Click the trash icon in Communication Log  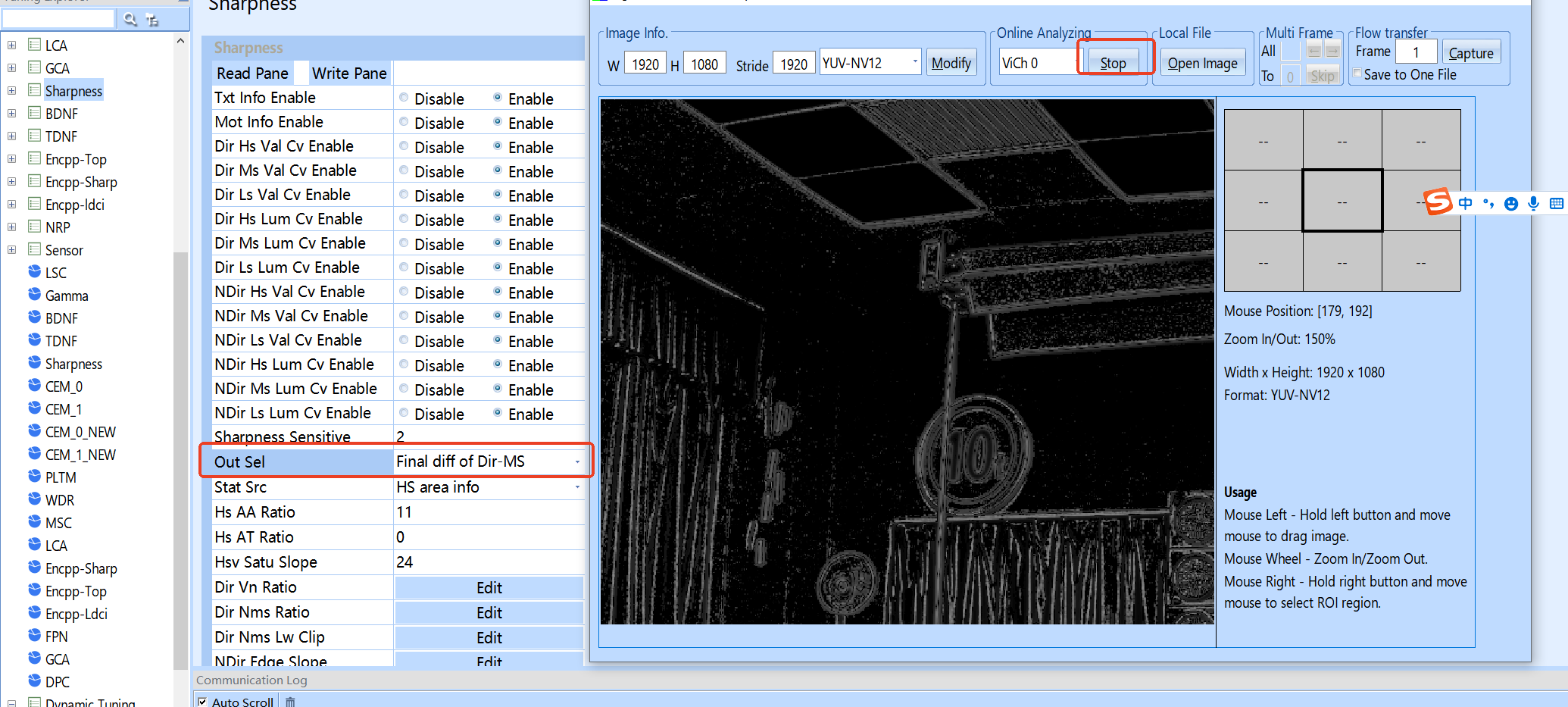click(x=290, y=702)
